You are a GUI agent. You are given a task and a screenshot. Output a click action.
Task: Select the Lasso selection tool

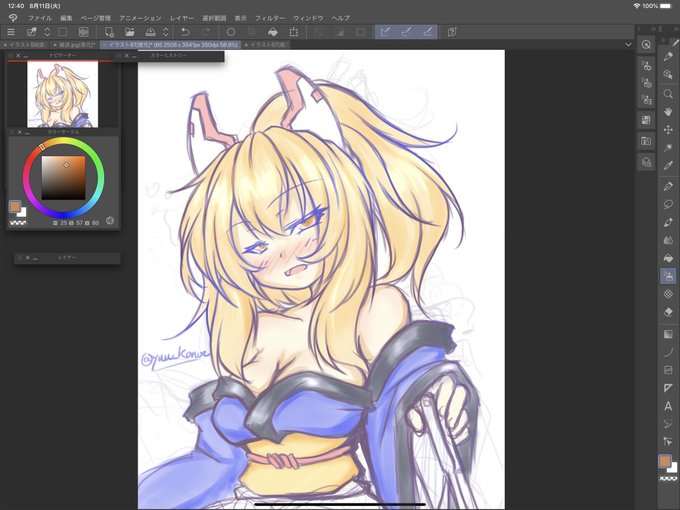(x=668, y=204)
